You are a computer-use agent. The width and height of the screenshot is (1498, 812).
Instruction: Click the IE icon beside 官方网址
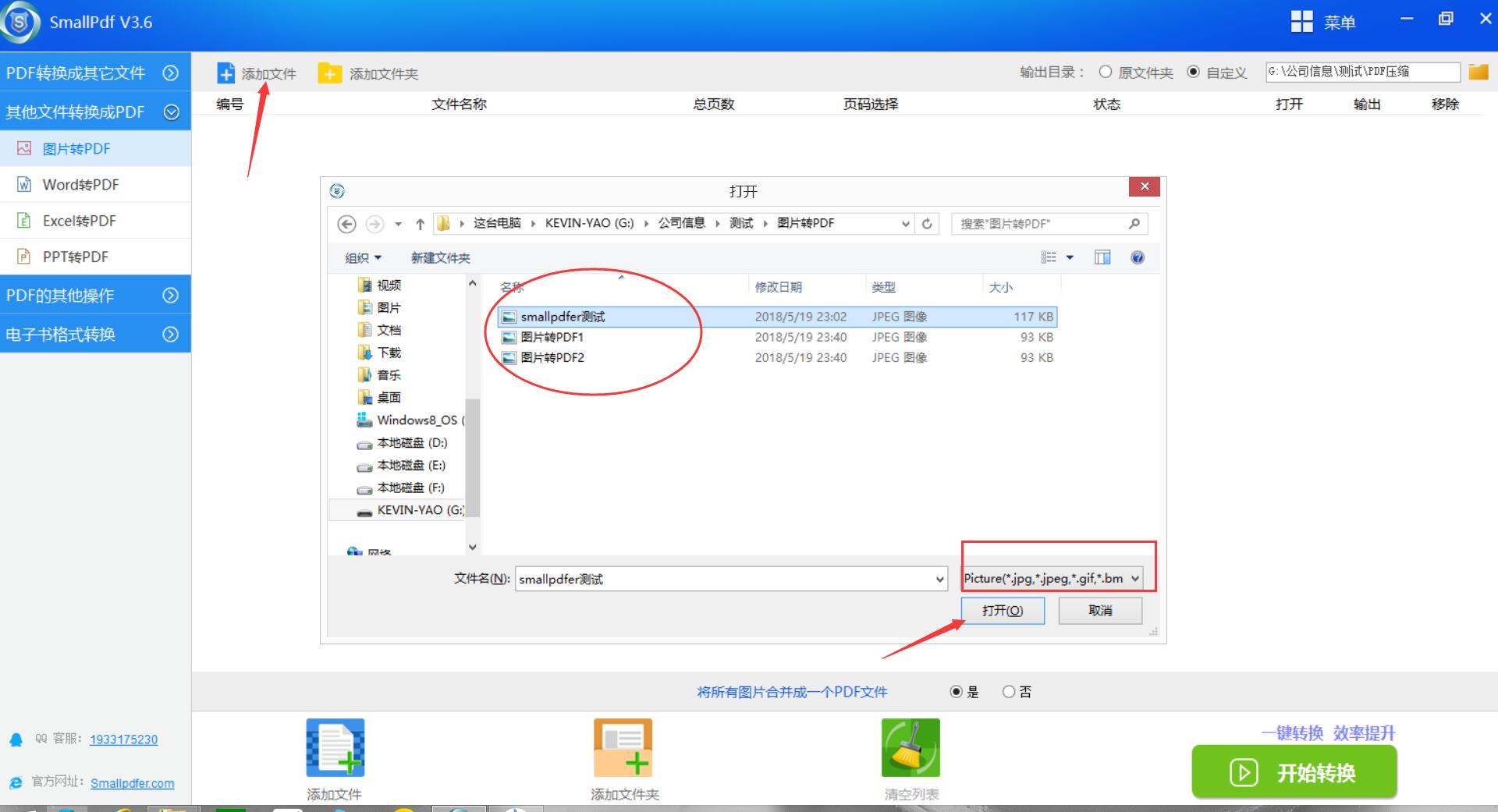coord(16,782)
